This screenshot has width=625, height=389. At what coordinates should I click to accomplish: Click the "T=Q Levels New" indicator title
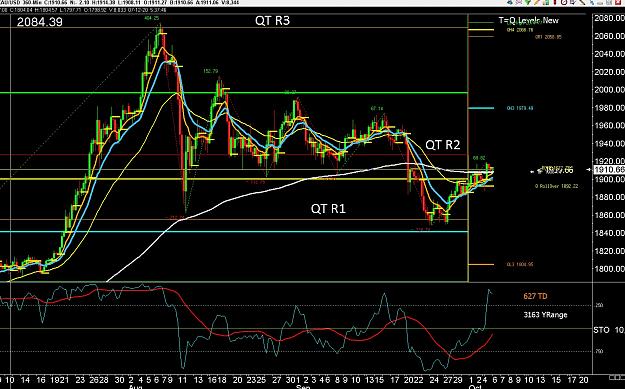click(529, 20)
